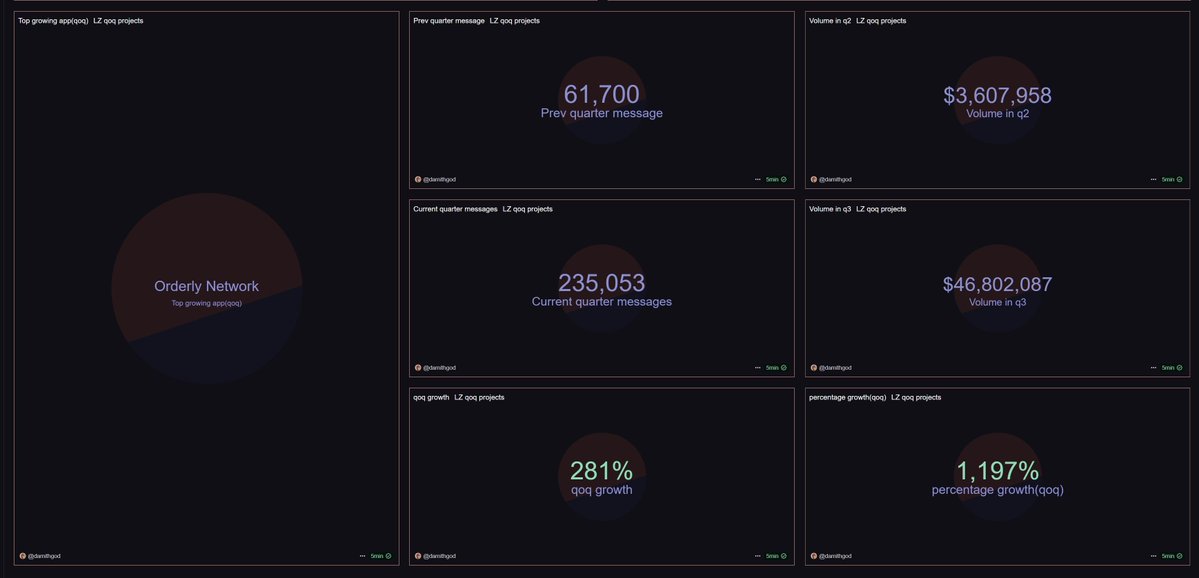Select the 235,053 messages value
This screenshot has width=1199, height=578.
(x=602, y=283)
